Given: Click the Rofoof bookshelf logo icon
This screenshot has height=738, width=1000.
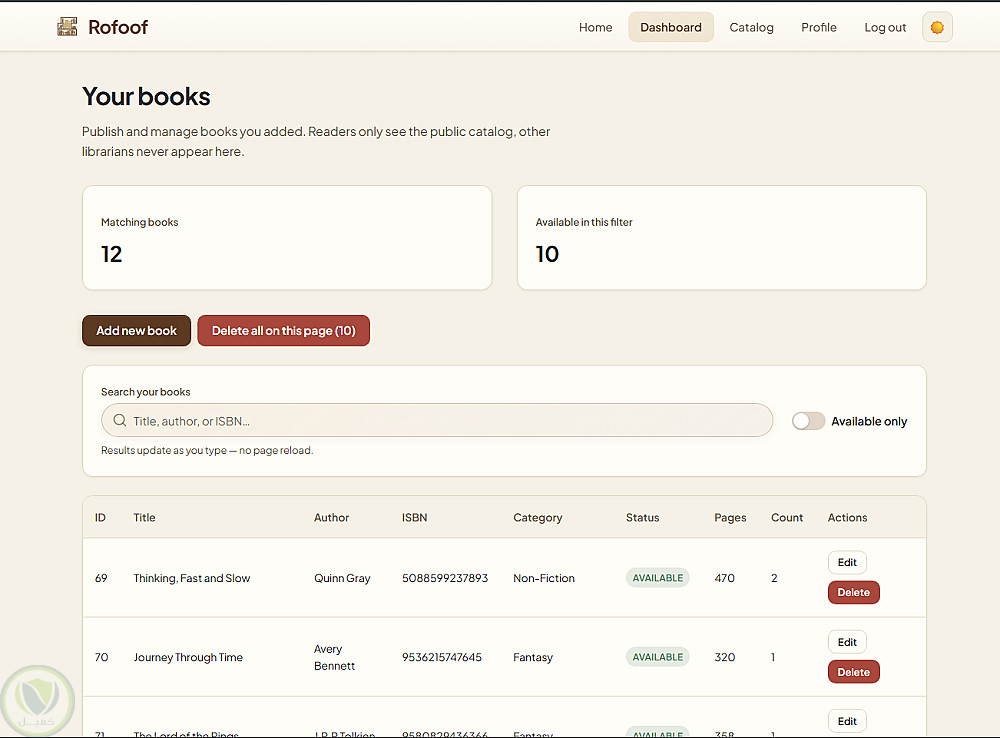Looking at the screenshot, I should coord(67,27).
